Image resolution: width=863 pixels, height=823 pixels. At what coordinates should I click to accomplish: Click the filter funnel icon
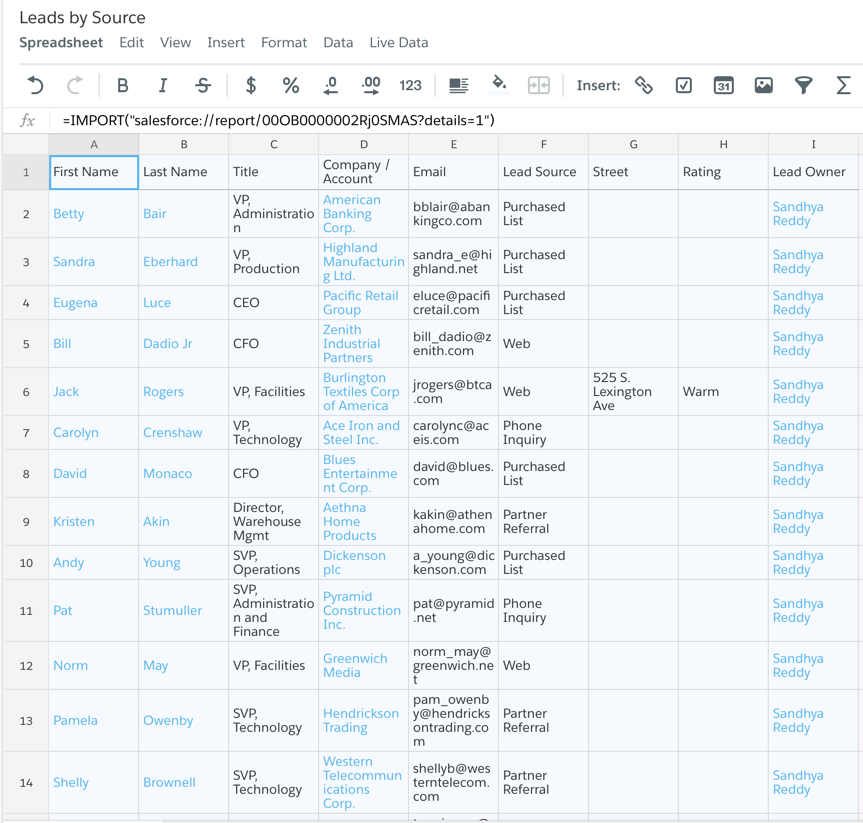804,85
